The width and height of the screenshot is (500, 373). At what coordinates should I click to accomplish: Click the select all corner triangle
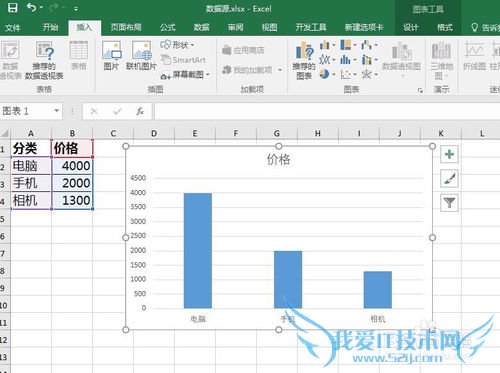pyautogui.click(x=5, y=134)
